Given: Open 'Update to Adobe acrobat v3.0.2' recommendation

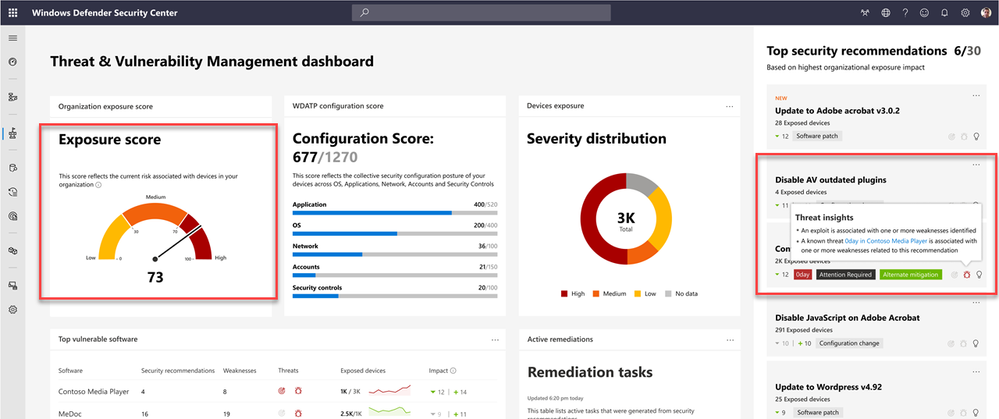Looking at the screenshot, I should 837,111.
